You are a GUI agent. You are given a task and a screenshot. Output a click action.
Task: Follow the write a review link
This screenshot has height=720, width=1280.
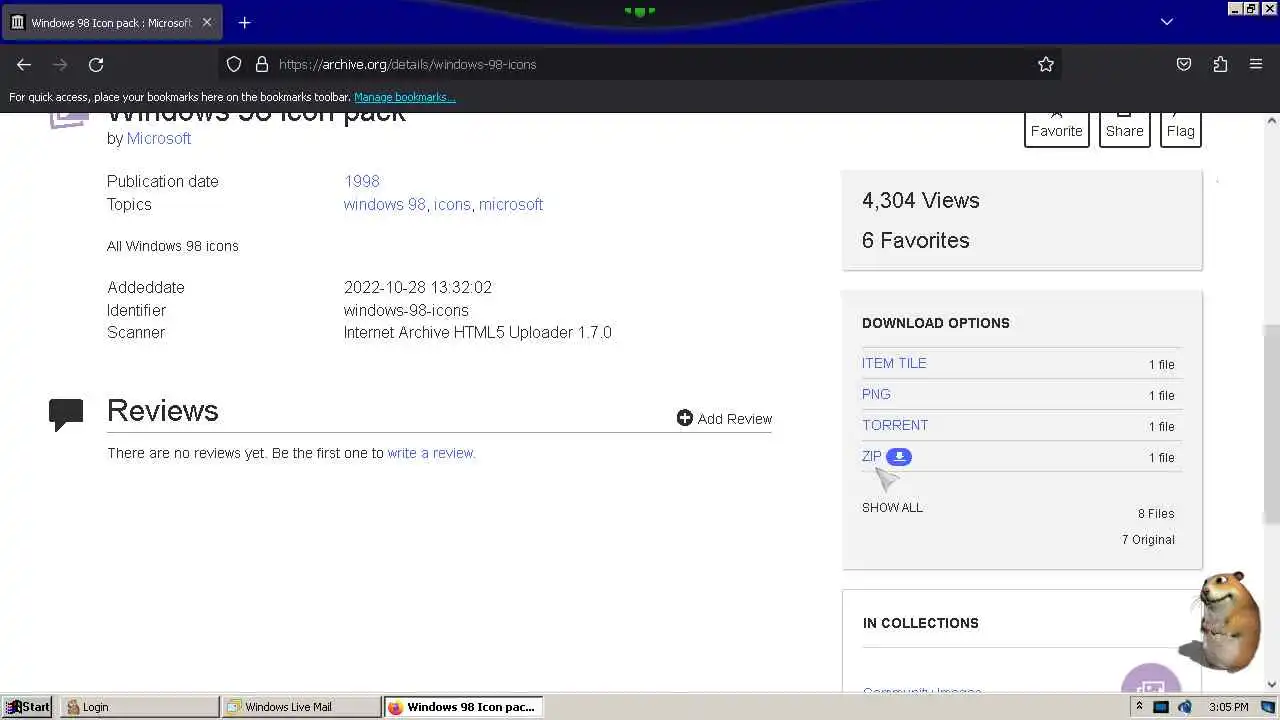click(x=431, y=453)
